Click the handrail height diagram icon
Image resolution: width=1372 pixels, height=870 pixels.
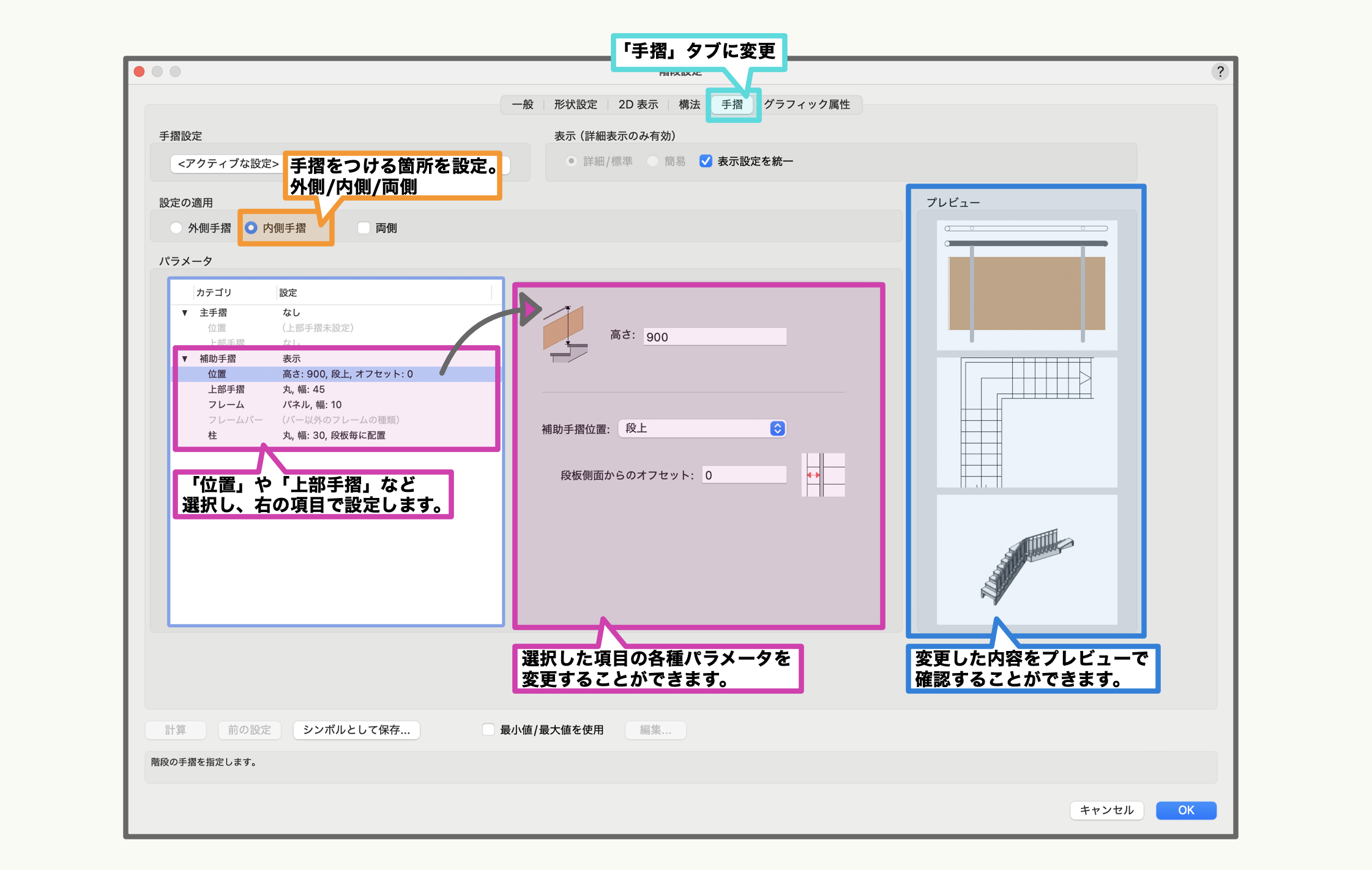[x=565, y=334]
